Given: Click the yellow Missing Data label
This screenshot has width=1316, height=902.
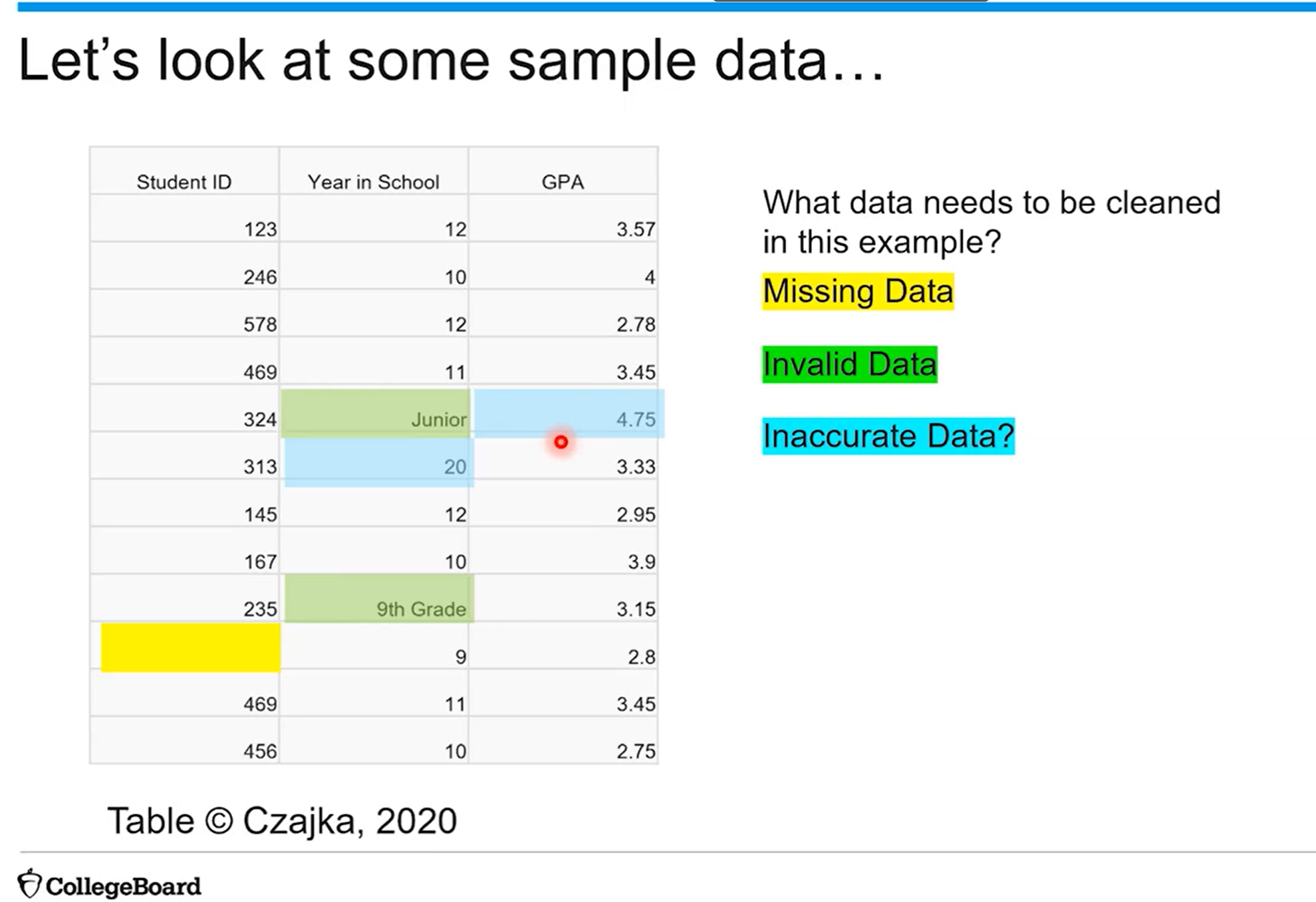Looking at the screenshot, I should click(858, 291).
